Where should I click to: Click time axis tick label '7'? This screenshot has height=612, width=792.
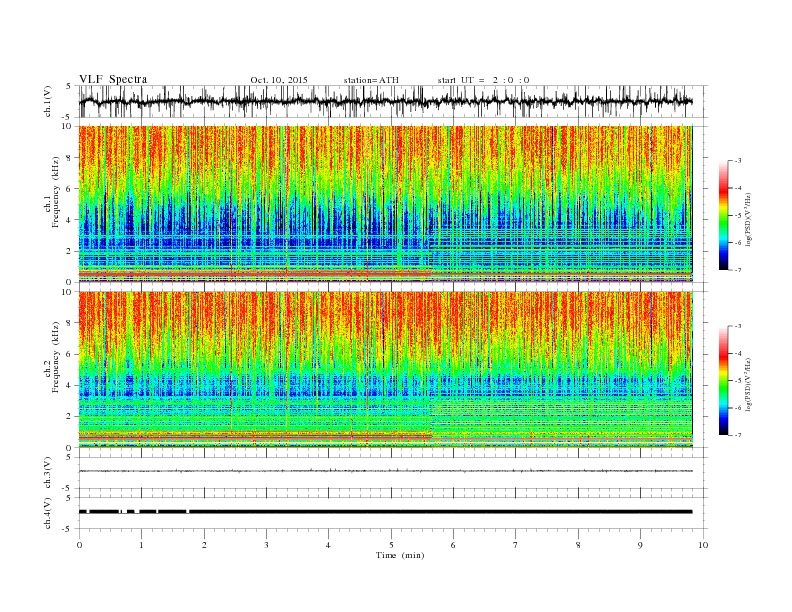(x=516, y=545)
